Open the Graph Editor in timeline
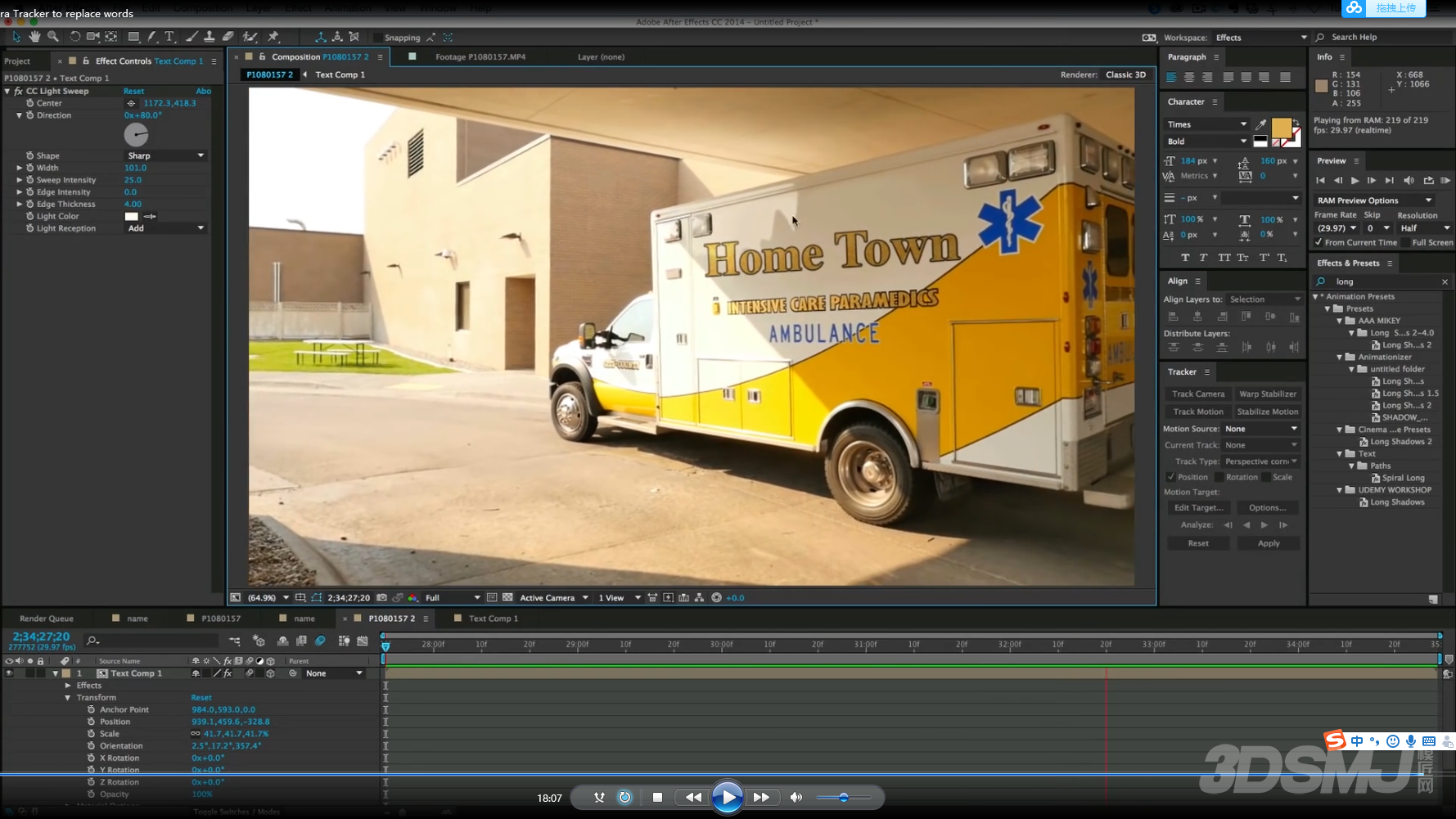 363,641
